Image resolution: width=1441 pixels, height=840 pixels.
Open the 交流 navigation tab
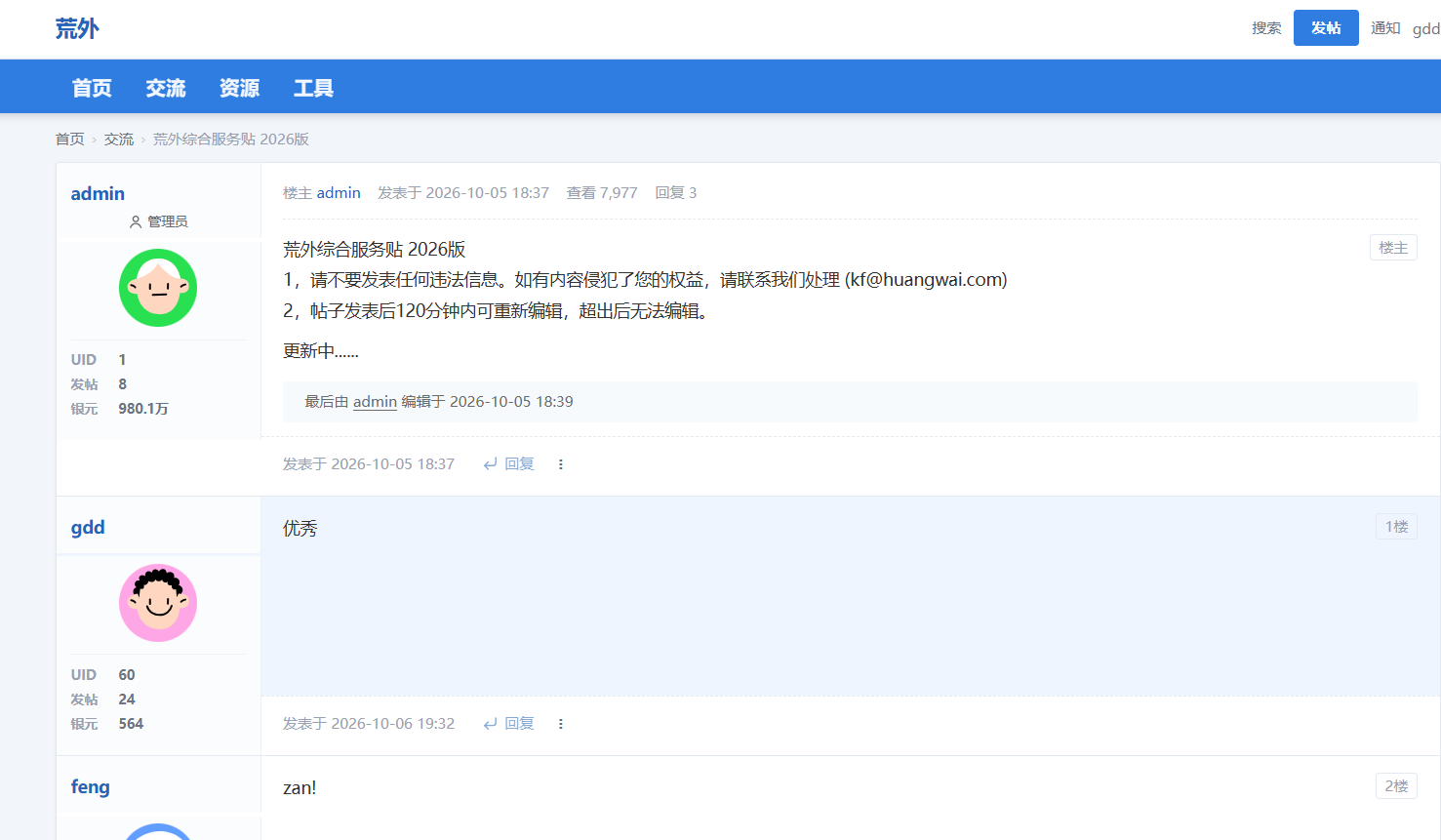(166, 89)
